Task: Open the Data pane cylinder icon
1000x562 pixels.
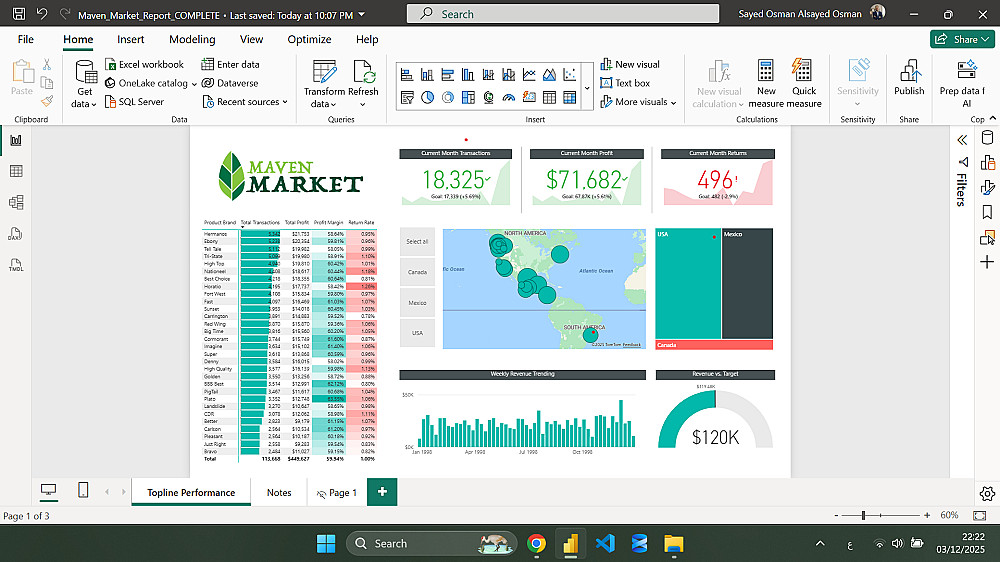Action: (x=987, y=138)
